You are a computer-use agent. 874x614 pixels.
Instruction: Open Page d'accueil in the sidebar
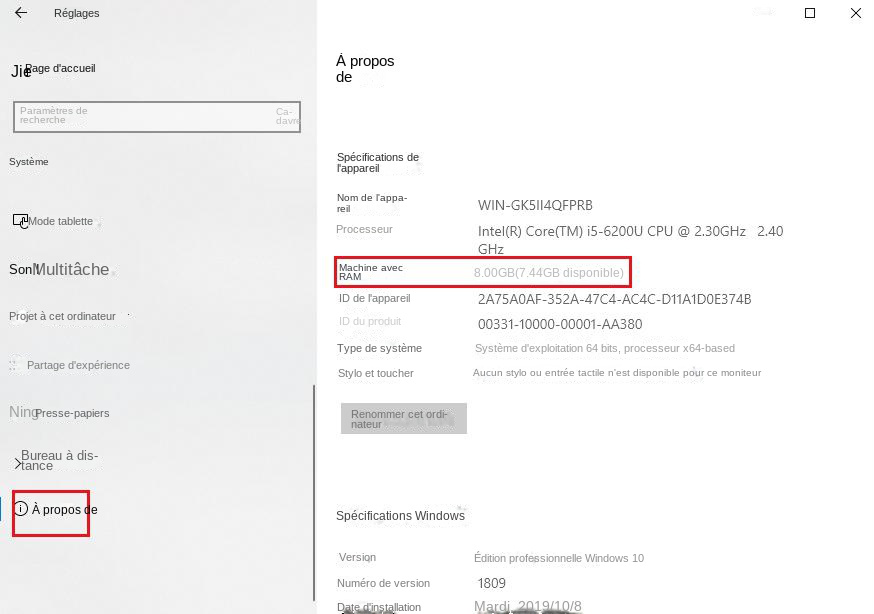pos(60,68)
